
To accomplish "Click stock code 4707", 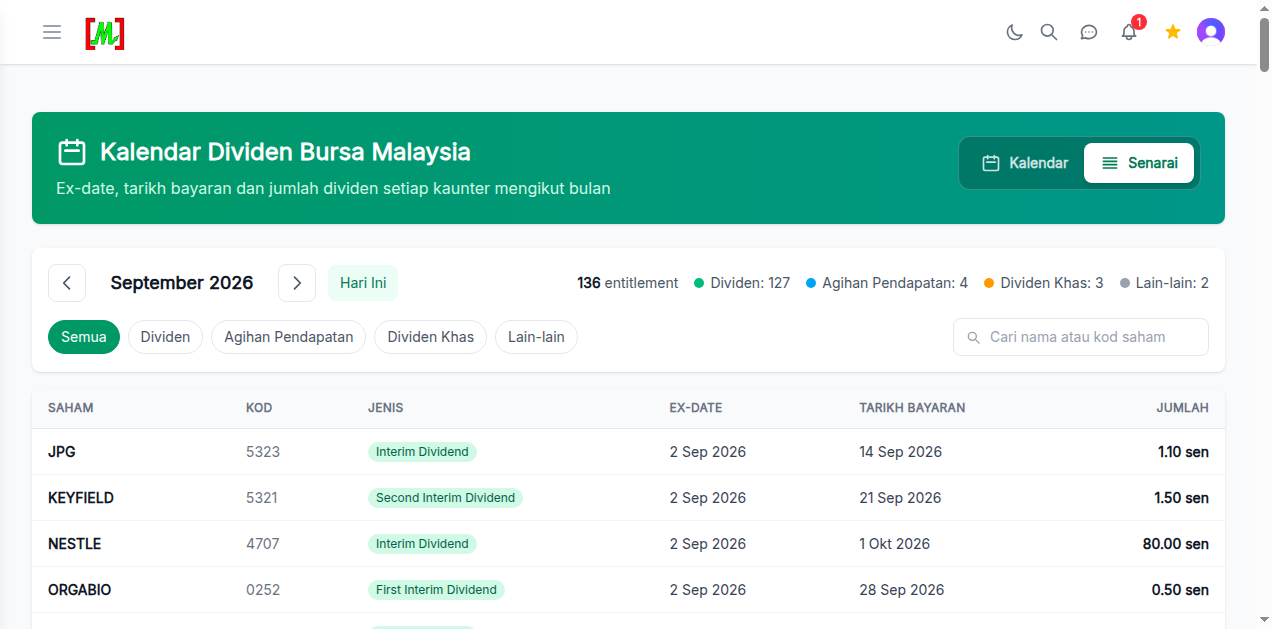I will (263, 544).
